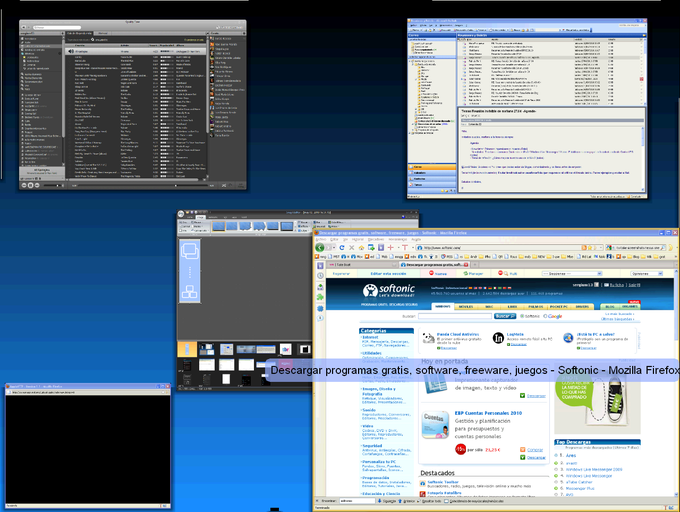Switch to the Móviles tab on Softonic
This screenshot has height=512, width=680.
pos(466,306)
